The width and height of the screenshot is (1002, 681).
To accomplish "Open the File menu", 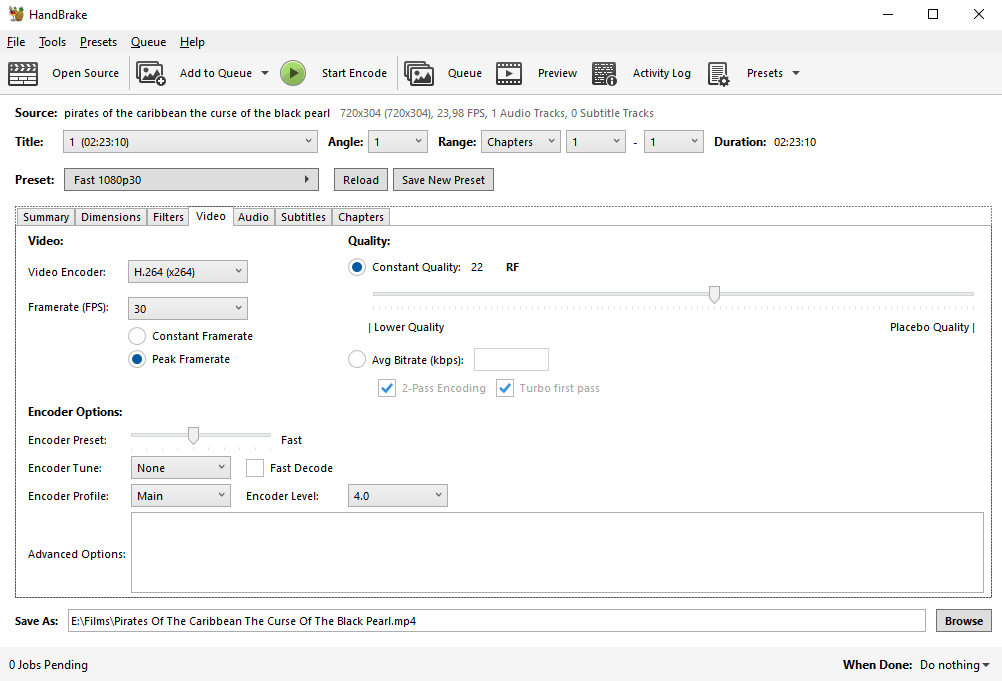I will 16,42.
